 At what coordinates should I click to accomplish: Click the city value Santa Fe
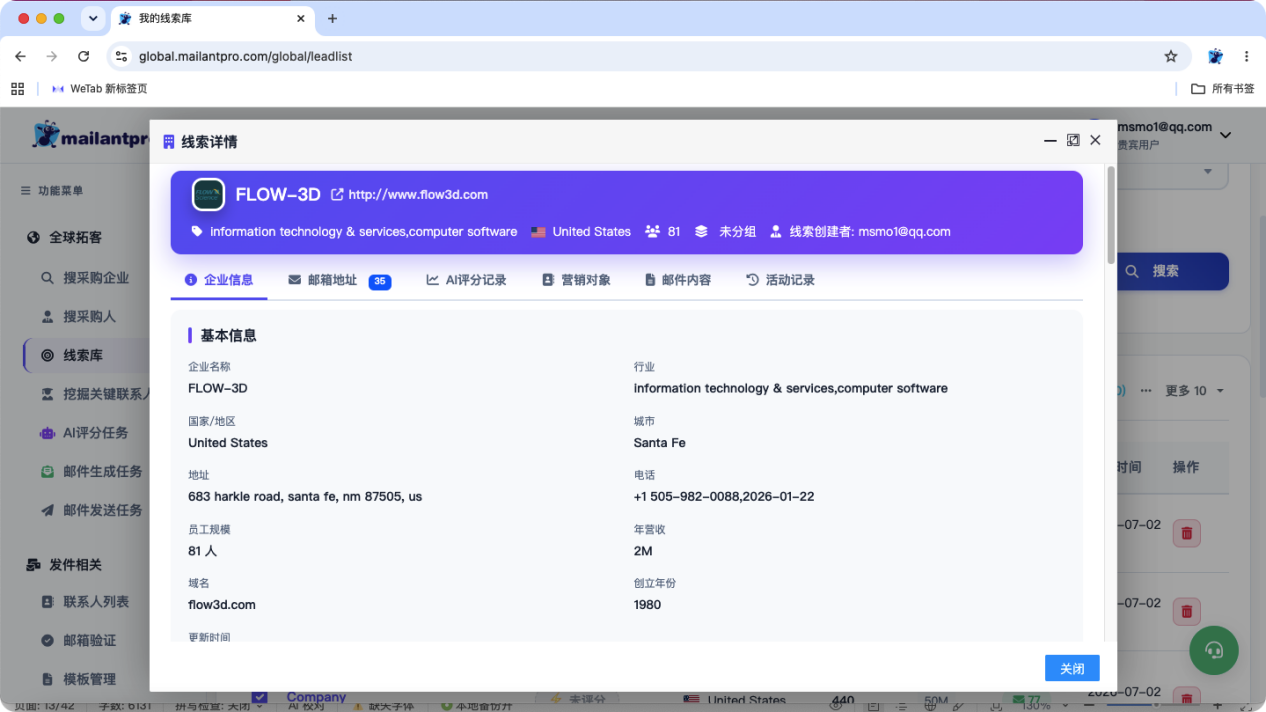[x=660, y=442]
